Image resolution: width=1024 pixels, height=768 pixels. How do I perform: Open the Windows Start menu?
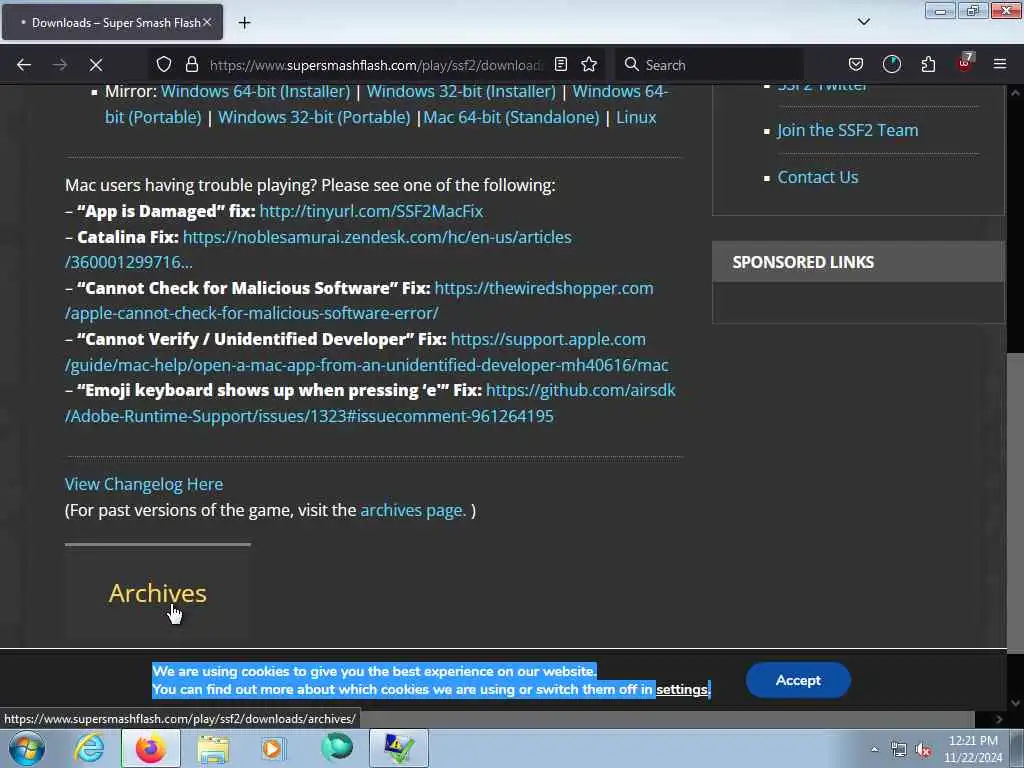pyautogui.click(x=27, y=748)
